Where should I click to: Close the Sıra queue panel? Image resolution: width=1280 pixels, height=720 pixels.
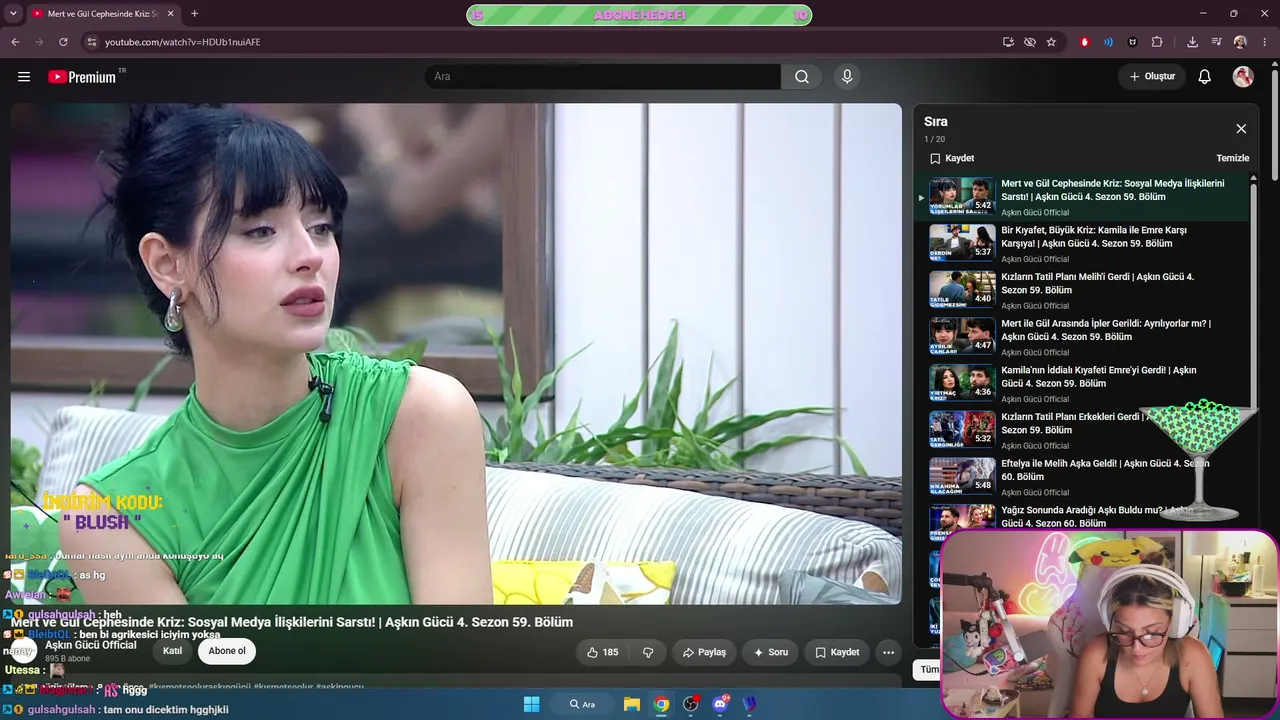(x=1241, y=129)
